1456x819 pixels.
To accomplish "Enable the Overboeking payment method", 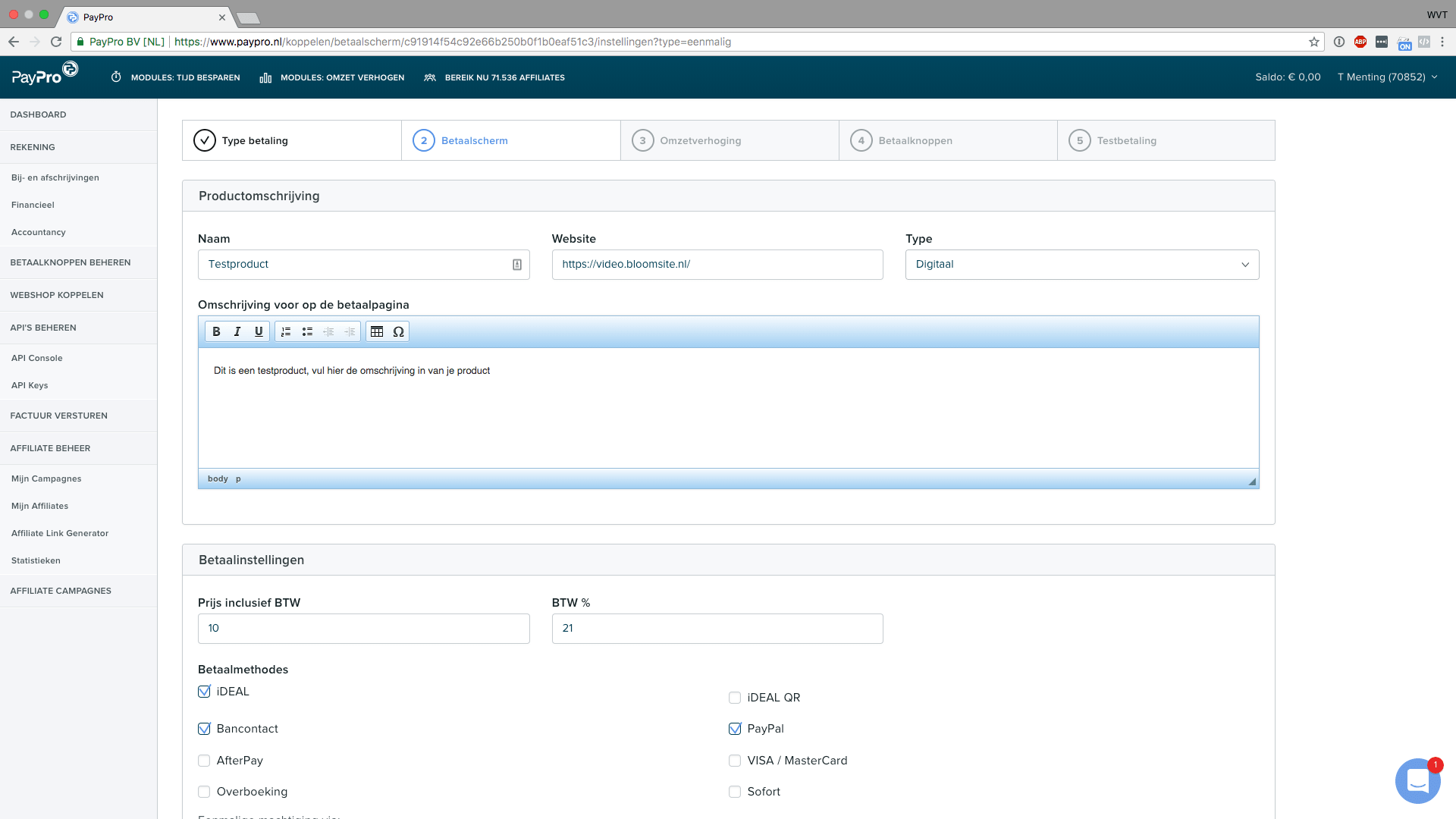I will tap(204, 792).
